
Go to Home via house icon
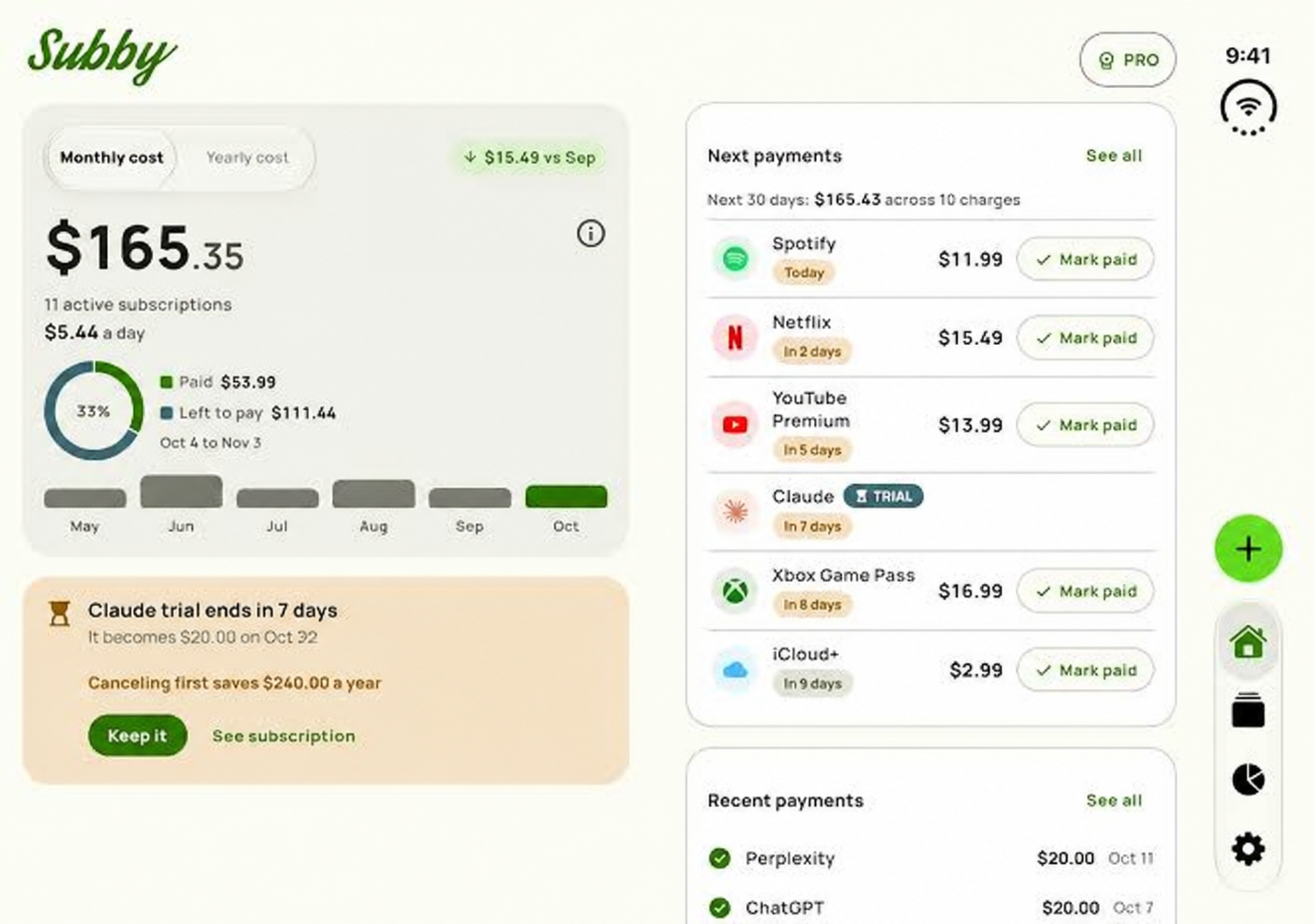pyautogui.click(x=1248, y=642)
